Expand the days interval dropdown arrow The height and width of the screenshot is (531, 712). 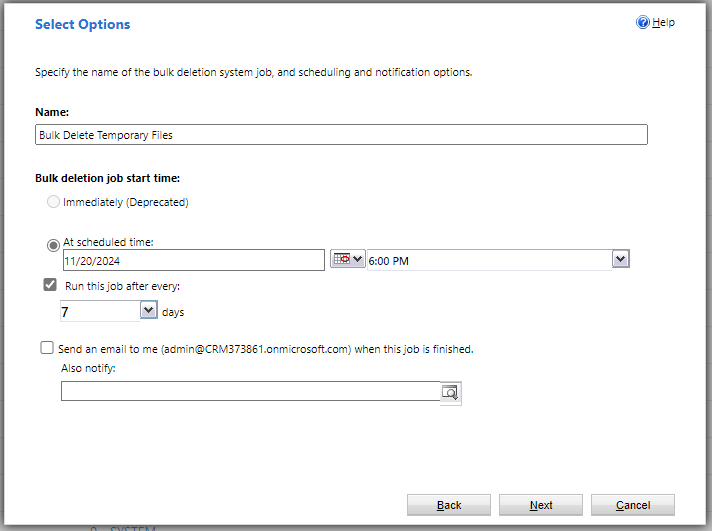tap(148, 310)
